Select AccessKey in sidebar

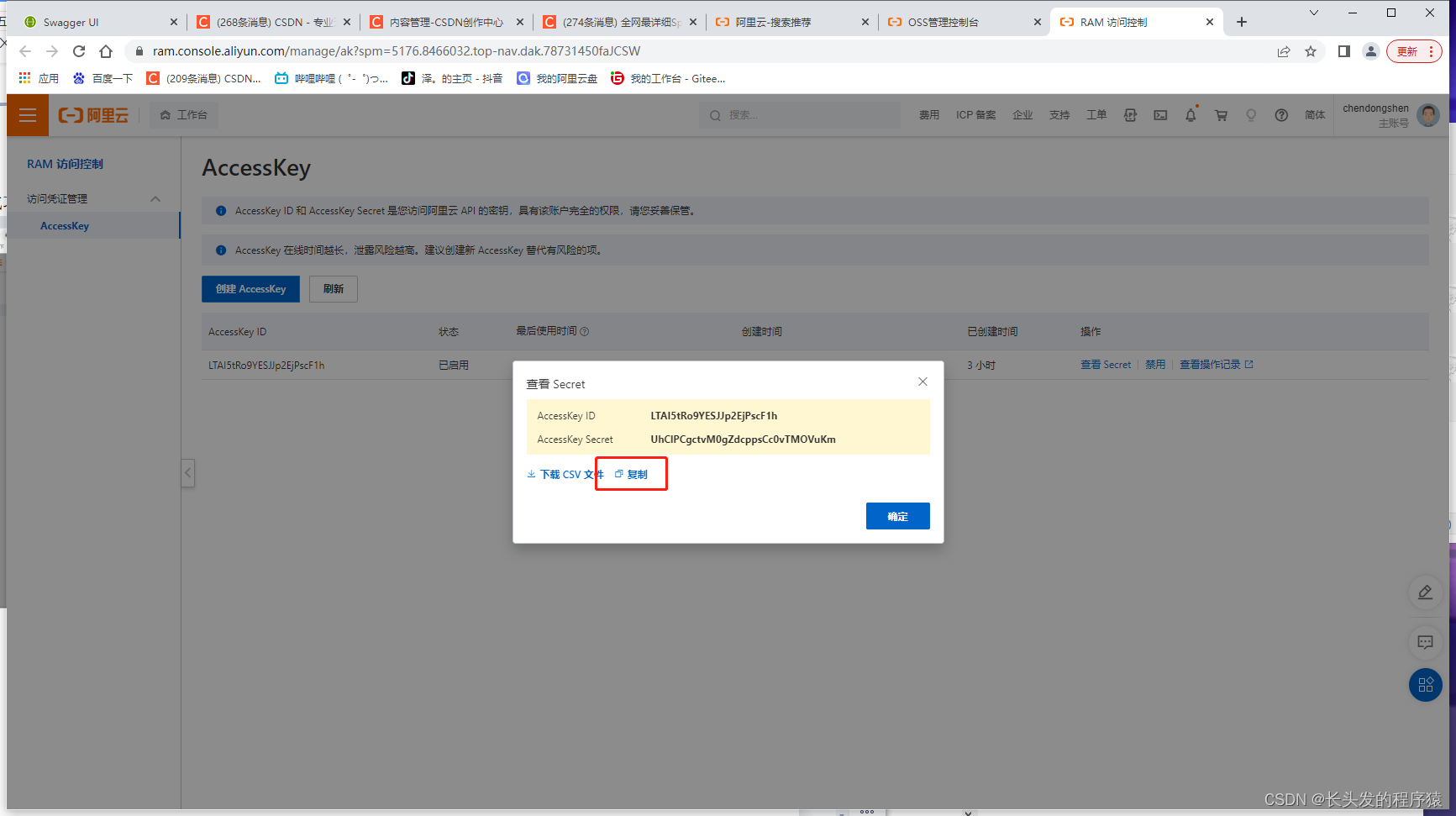pyautogui.click(x=65, y=226)
